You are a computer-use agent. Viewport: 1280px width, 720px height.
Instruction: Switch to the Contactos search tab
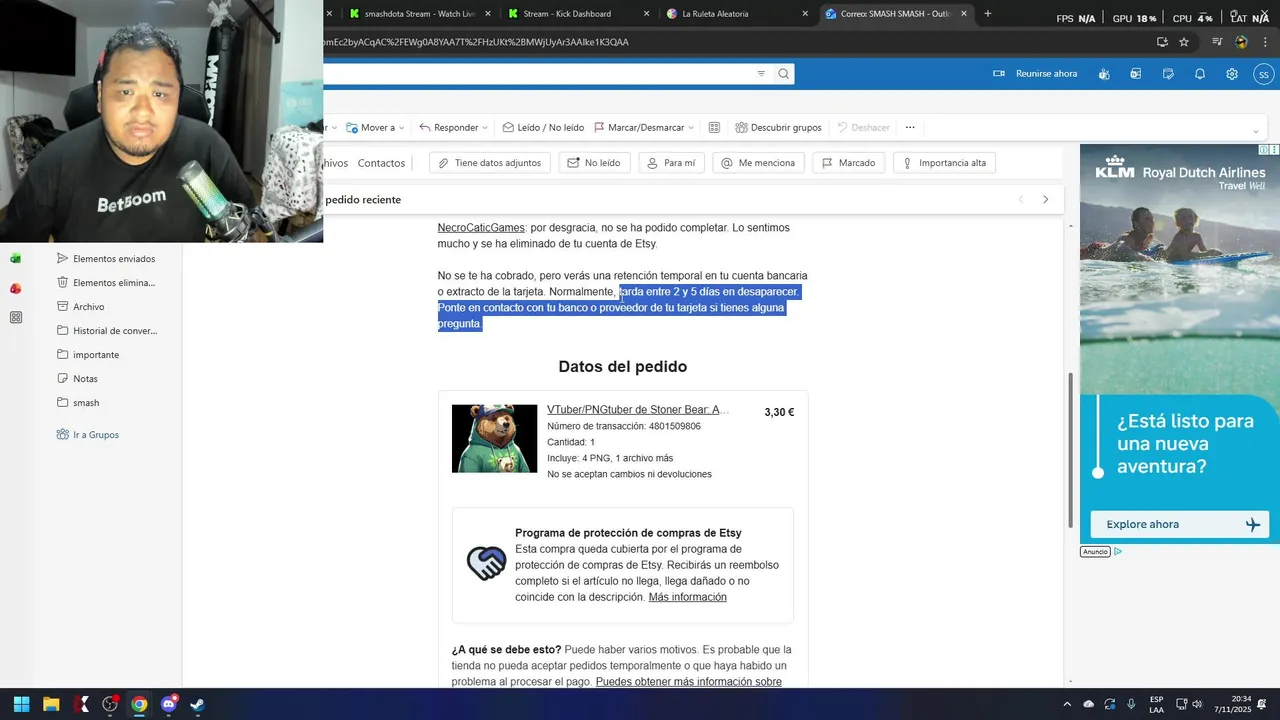tap(381, 163)
